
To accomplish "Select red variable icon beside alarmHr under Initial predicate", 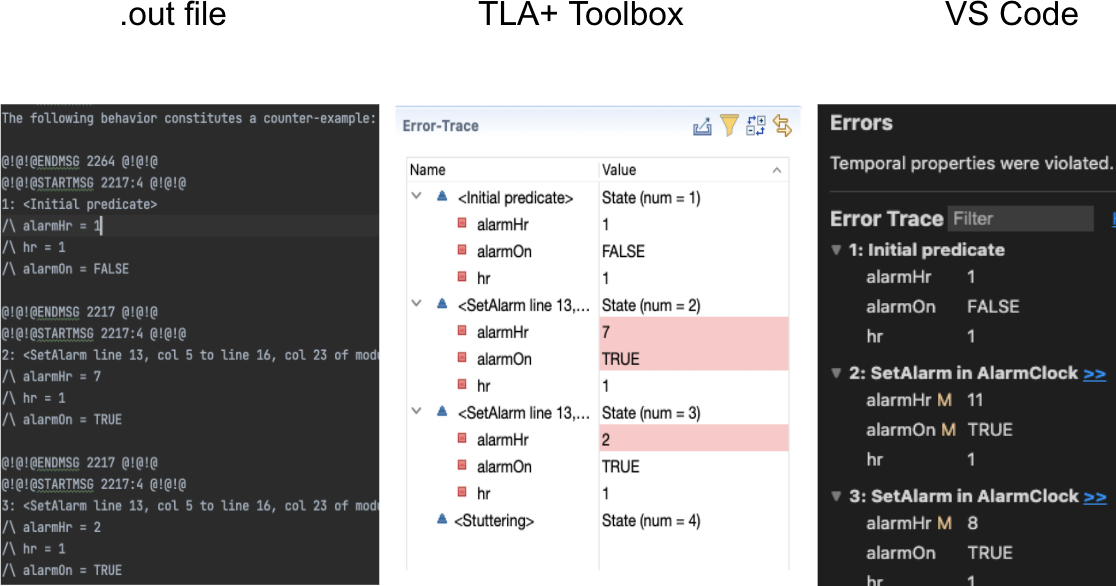I will pyautogui.click(x=462, y=224).
